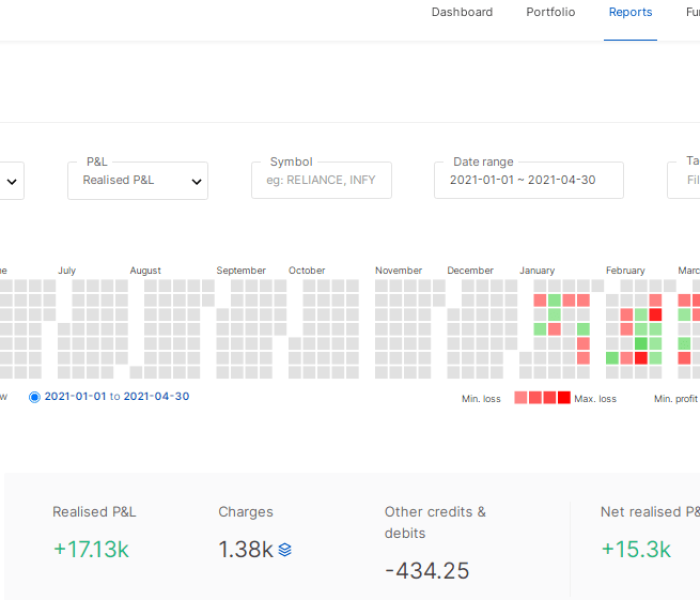Screen dimensions: 700x600
Task: Click the darkest green cell in February
Action: point(641,343)
